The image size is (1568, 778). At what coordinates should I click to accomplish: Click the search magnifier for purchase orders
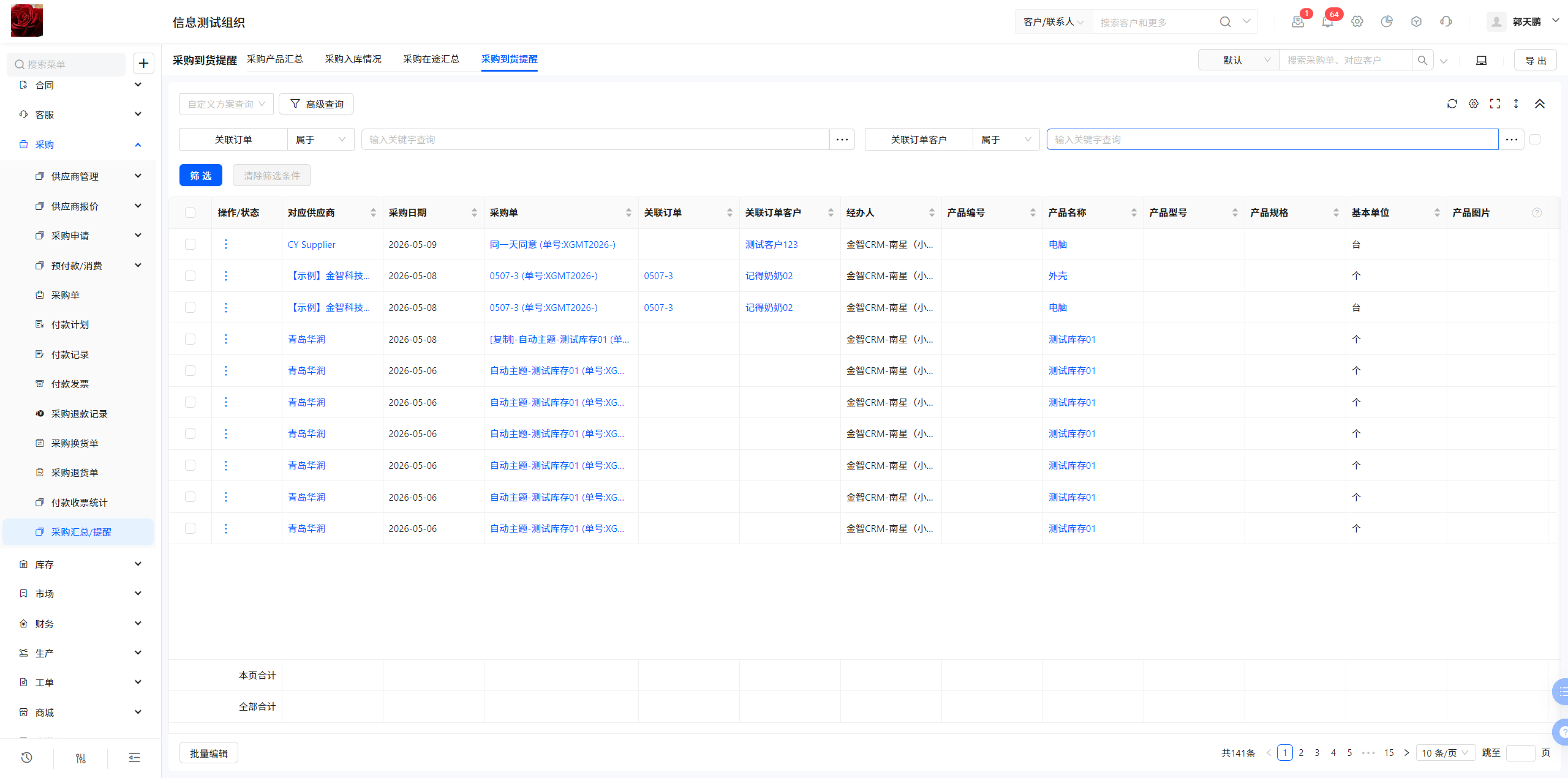tap(1422, 60)
